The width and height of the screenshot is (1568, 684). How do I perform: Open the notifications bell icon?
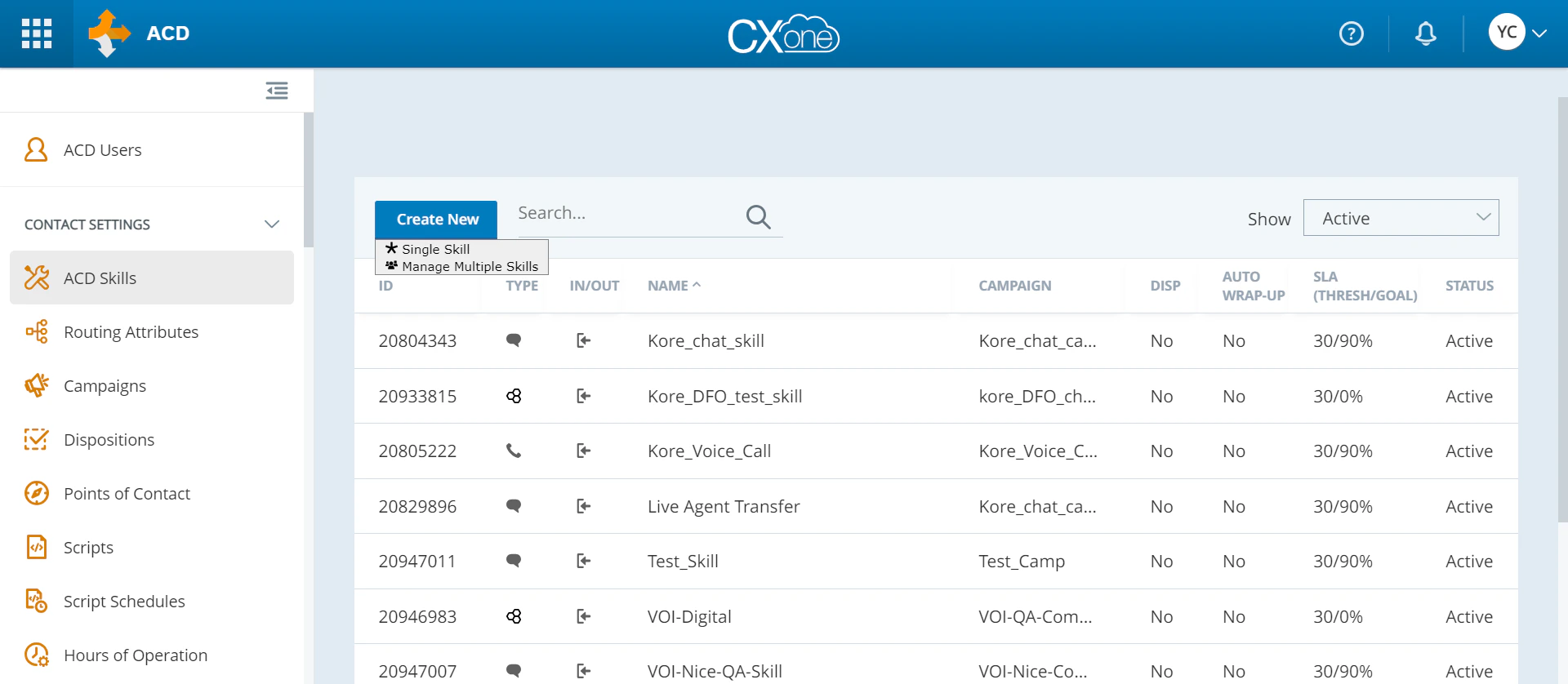pos(1426,33)
